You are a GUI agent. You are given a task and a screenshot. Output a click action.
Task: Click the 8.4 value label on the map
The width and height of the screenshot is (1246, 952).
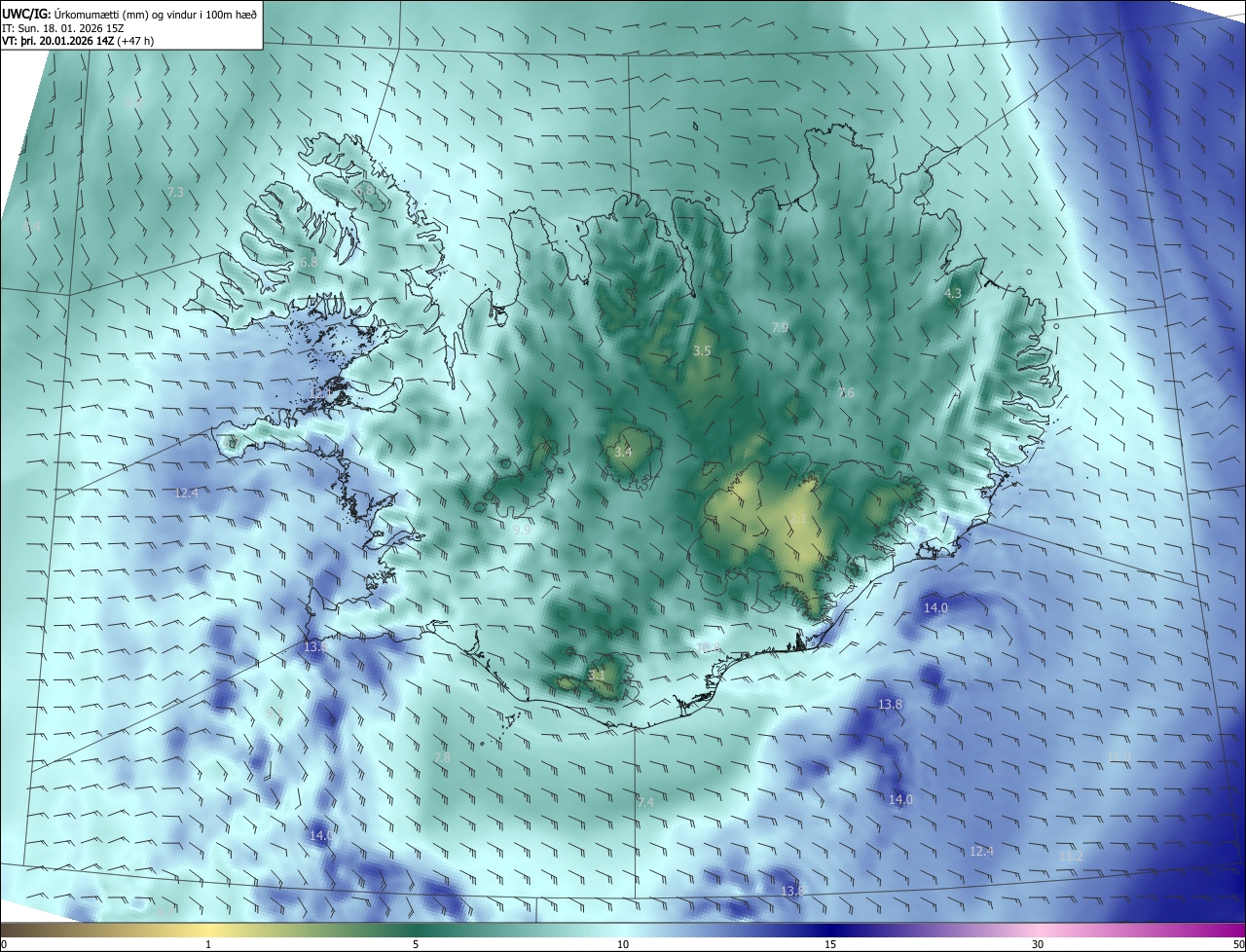pyautogui.click(x=32, y=226)
